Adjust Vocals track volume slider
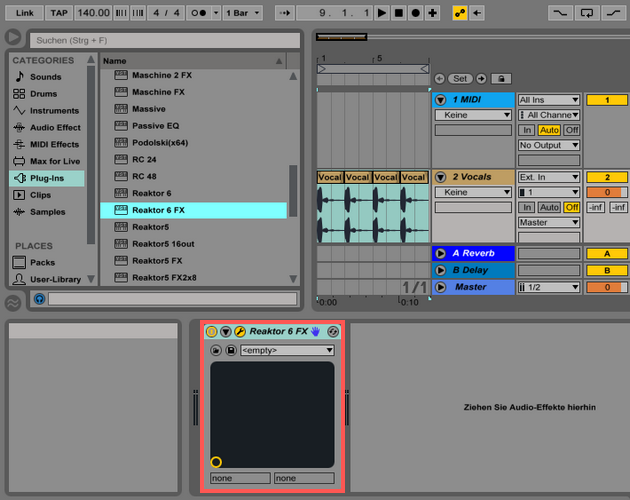The height and width of the screenshot is (500, 630). pos(607,192)
